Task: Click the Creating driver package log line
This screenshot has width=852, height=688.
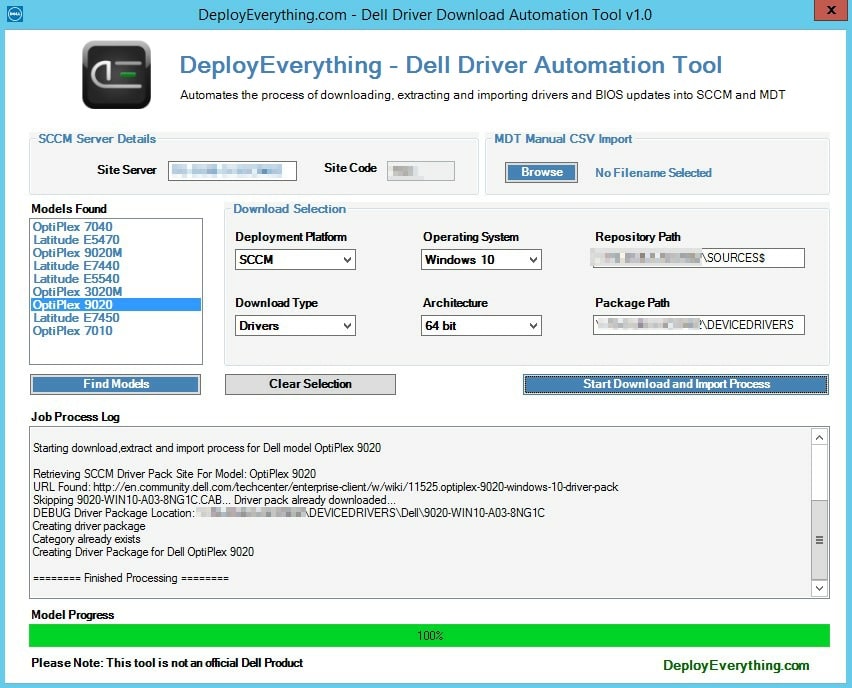Action: 89,526
